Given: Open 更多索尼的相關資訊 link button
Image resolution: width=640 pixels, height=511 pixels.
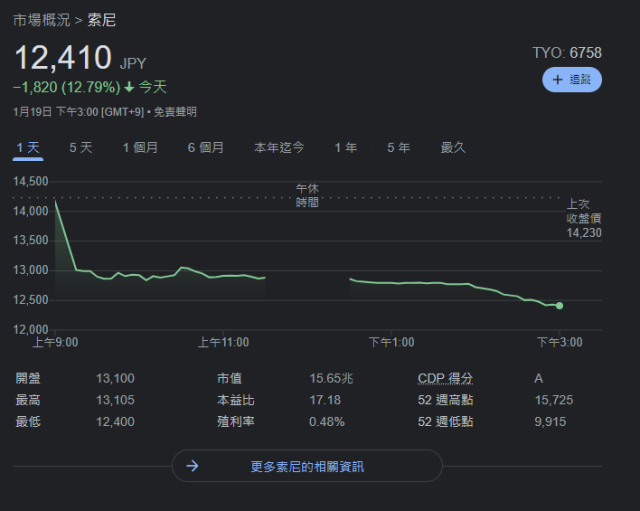Looking at the screenshot, I should [x=307, y=466].
